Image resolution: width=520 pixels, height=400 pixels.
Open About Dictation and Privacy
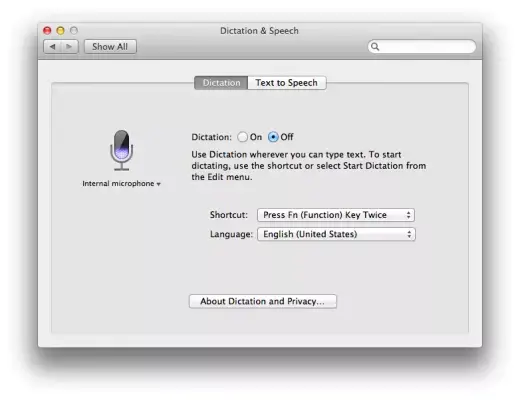click(263, 301)
